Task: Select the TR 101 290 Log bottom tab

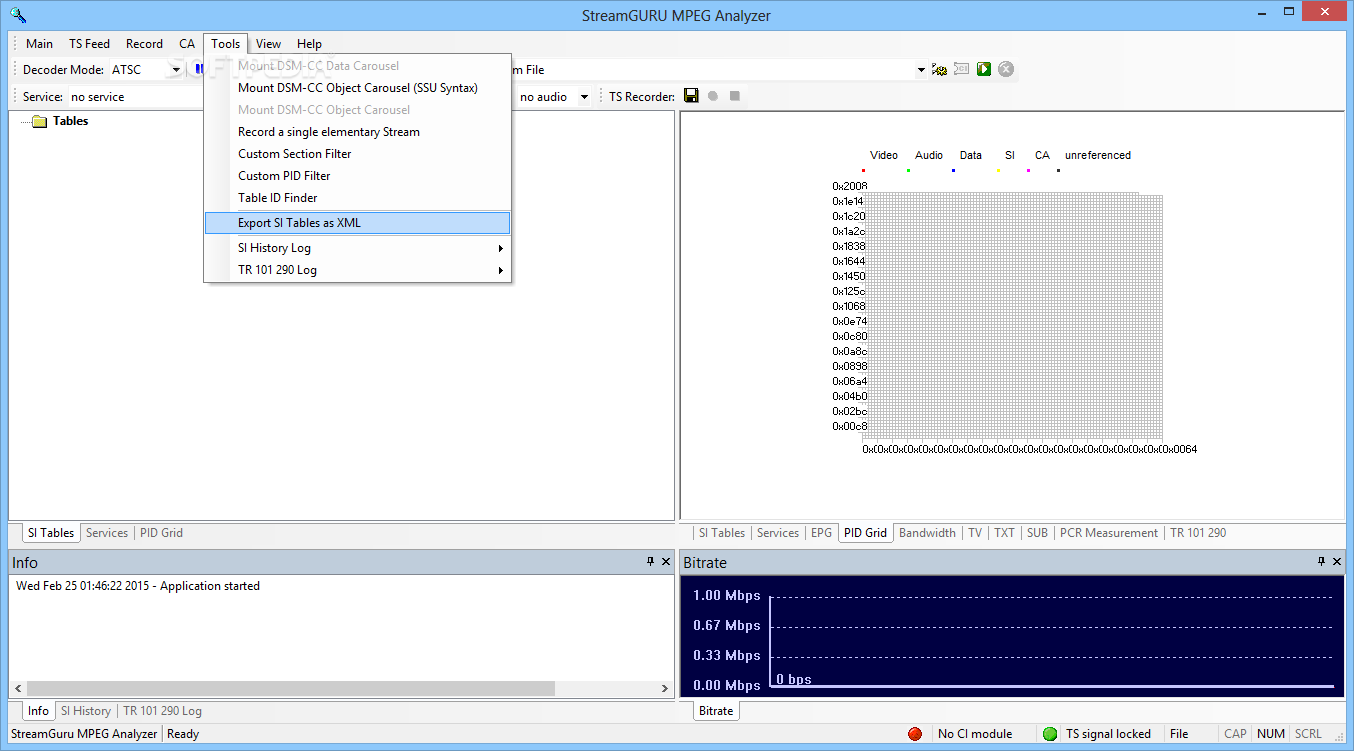Action: click(162, 711)
